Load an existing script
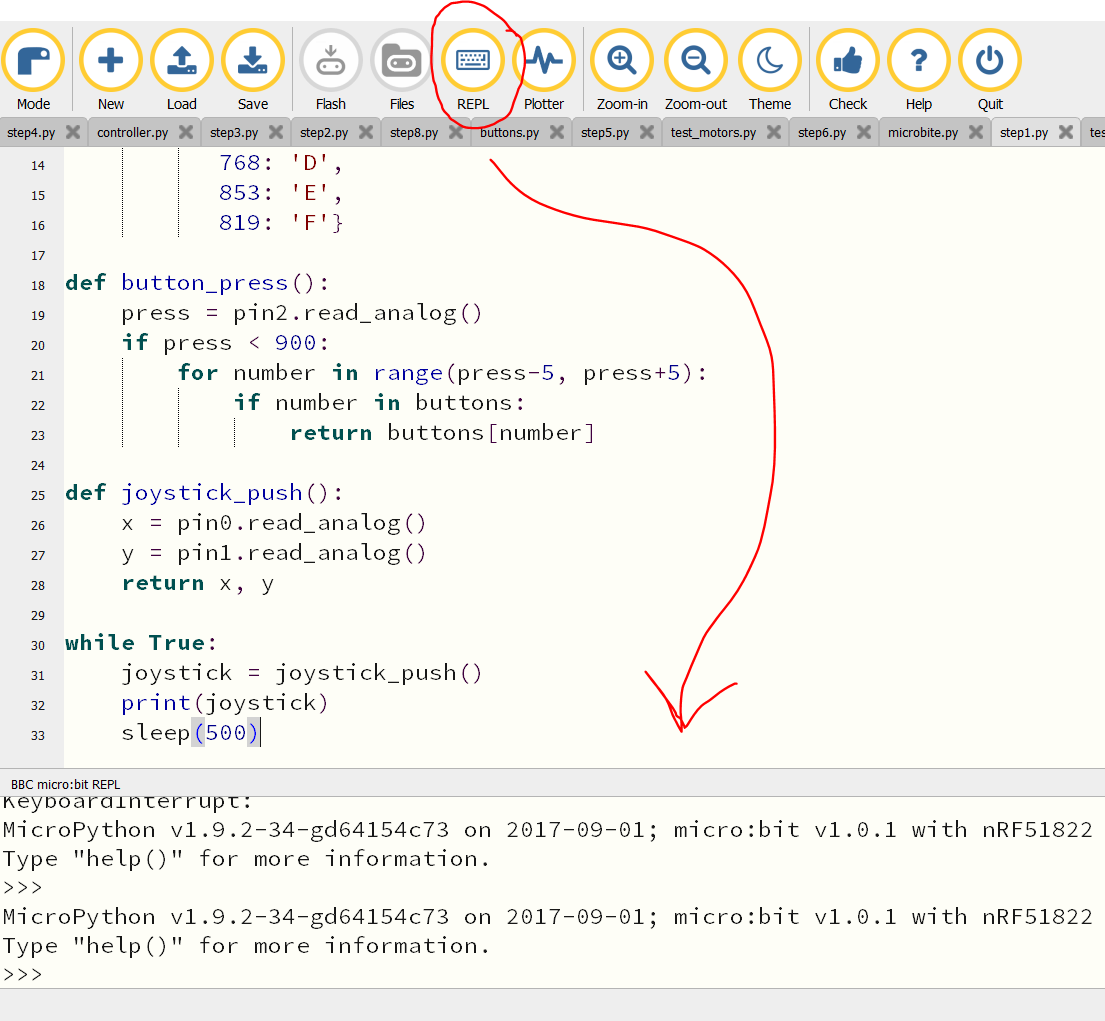Image resolution: width=1105 pixels, height=1021 pixels. pyautogui.click(x=181, y=60)
